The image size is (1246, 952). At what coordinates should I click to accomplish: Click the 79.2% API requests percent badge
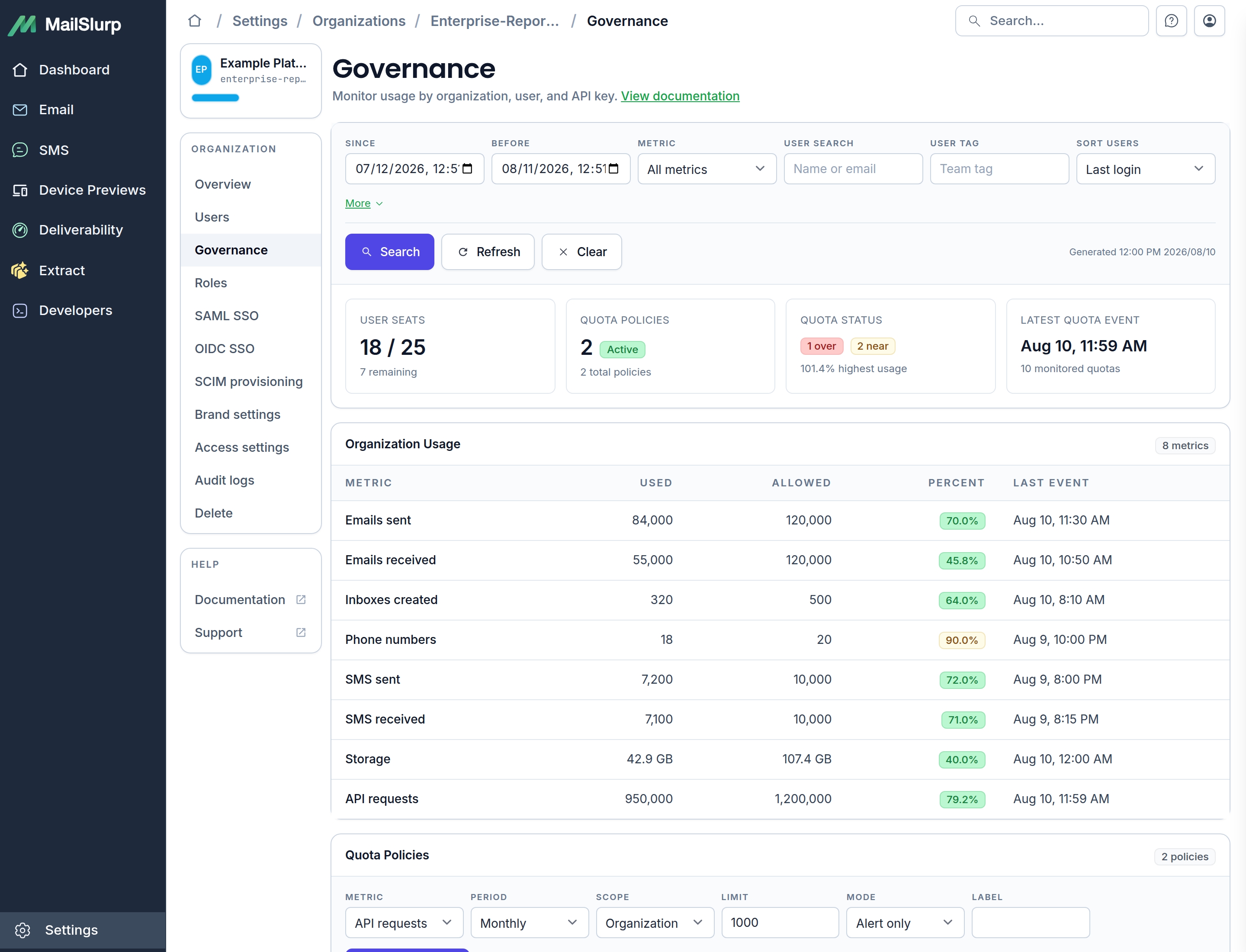coord(962,800)
